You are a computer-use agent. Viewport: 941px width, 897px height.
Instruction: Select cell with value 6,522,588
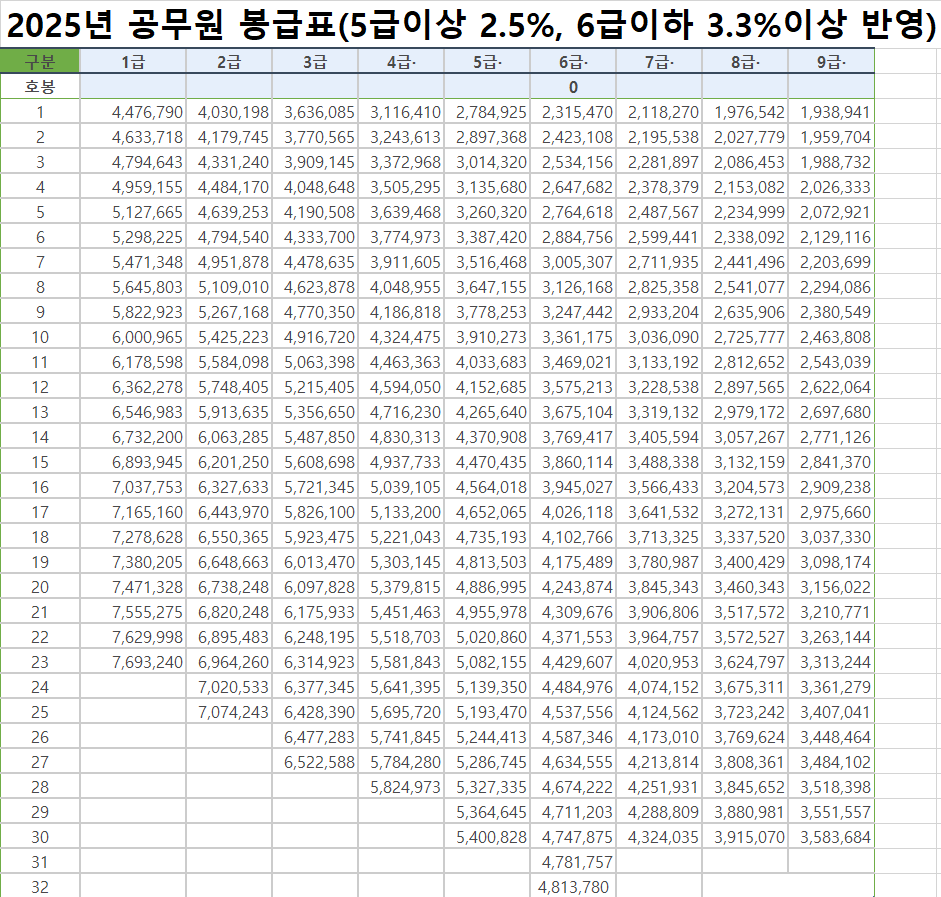[314, 762]
